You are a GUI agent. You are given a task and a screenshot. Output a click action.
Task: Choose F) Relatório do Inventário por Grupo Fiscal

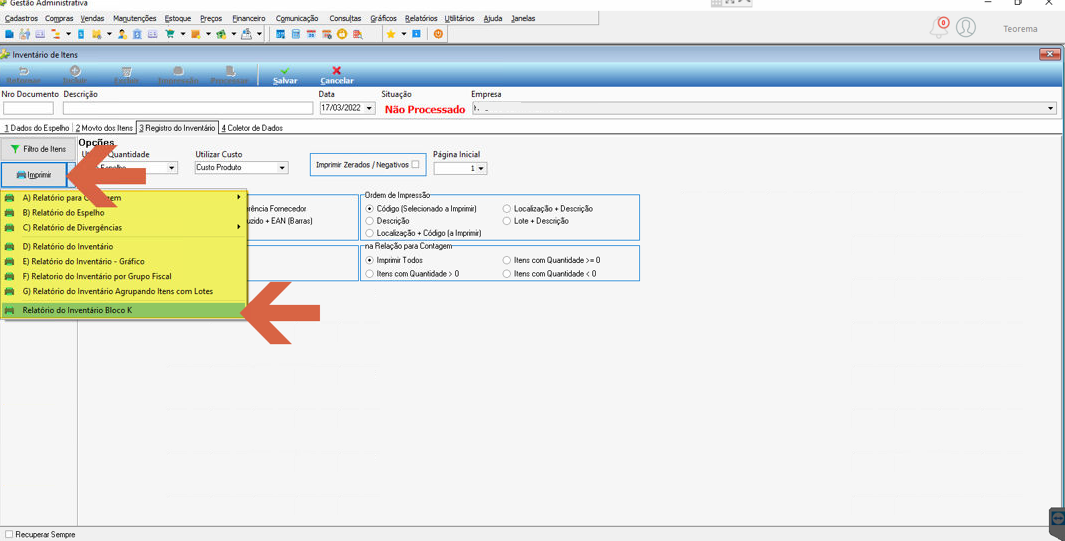point(123,276)
